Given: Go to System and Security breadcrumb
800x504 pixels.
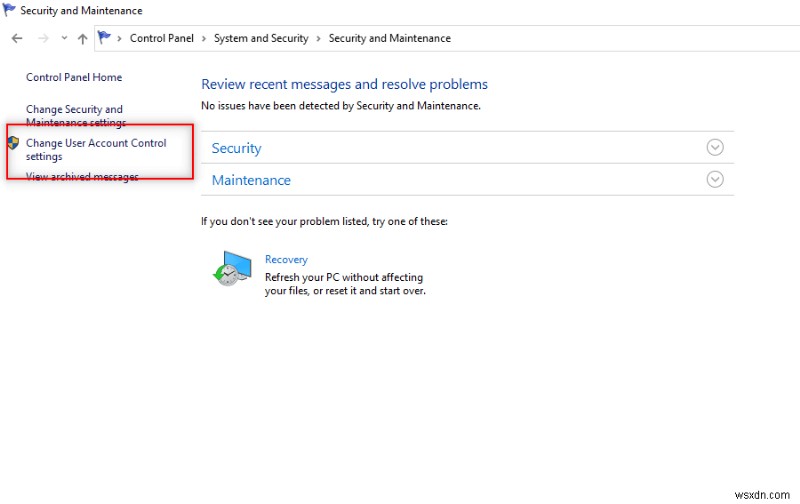Looking at the screenshot, I should (x=261, y=38).
